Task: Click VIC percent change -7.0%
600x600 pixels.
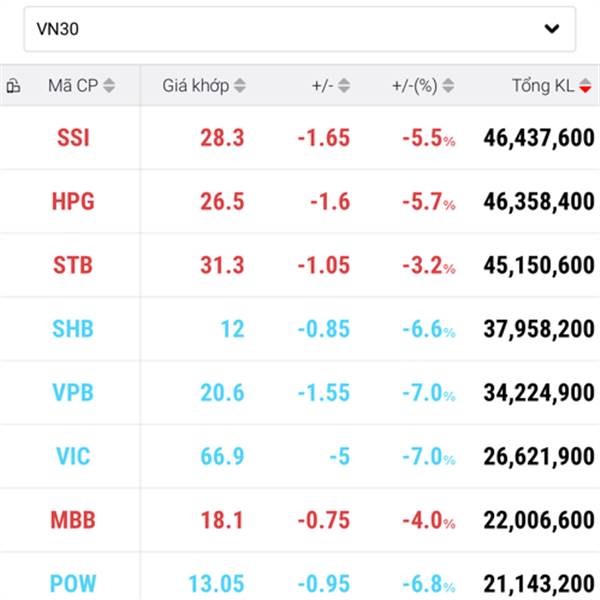Action: 429,457
